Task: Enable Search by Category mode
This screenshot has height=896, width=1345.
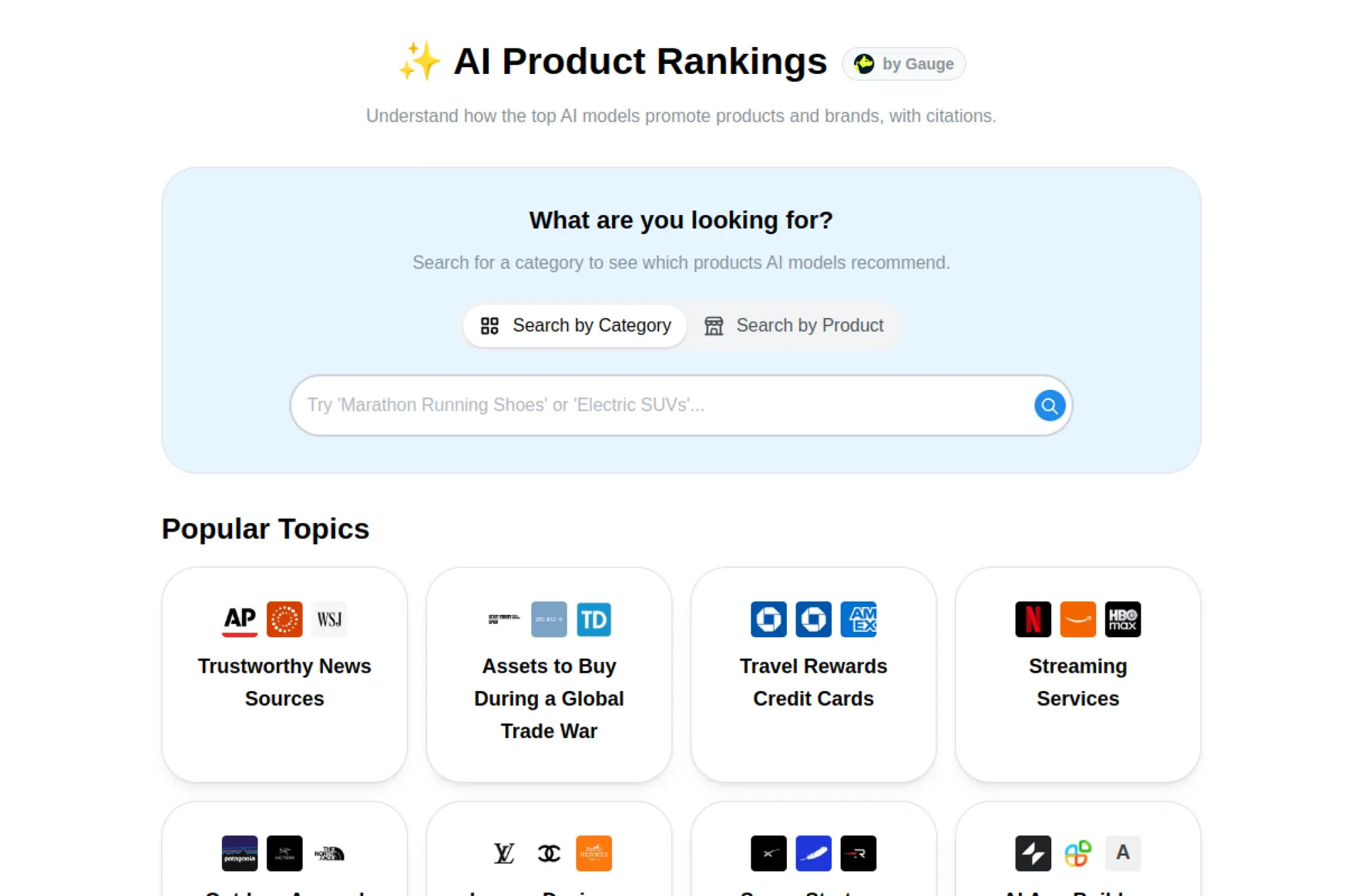Action: click(x=575, y=325)
